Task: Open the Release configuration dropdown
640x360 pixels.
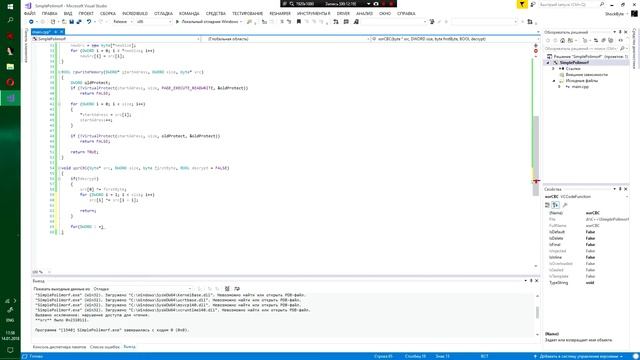Action: [x=122, y=22]
